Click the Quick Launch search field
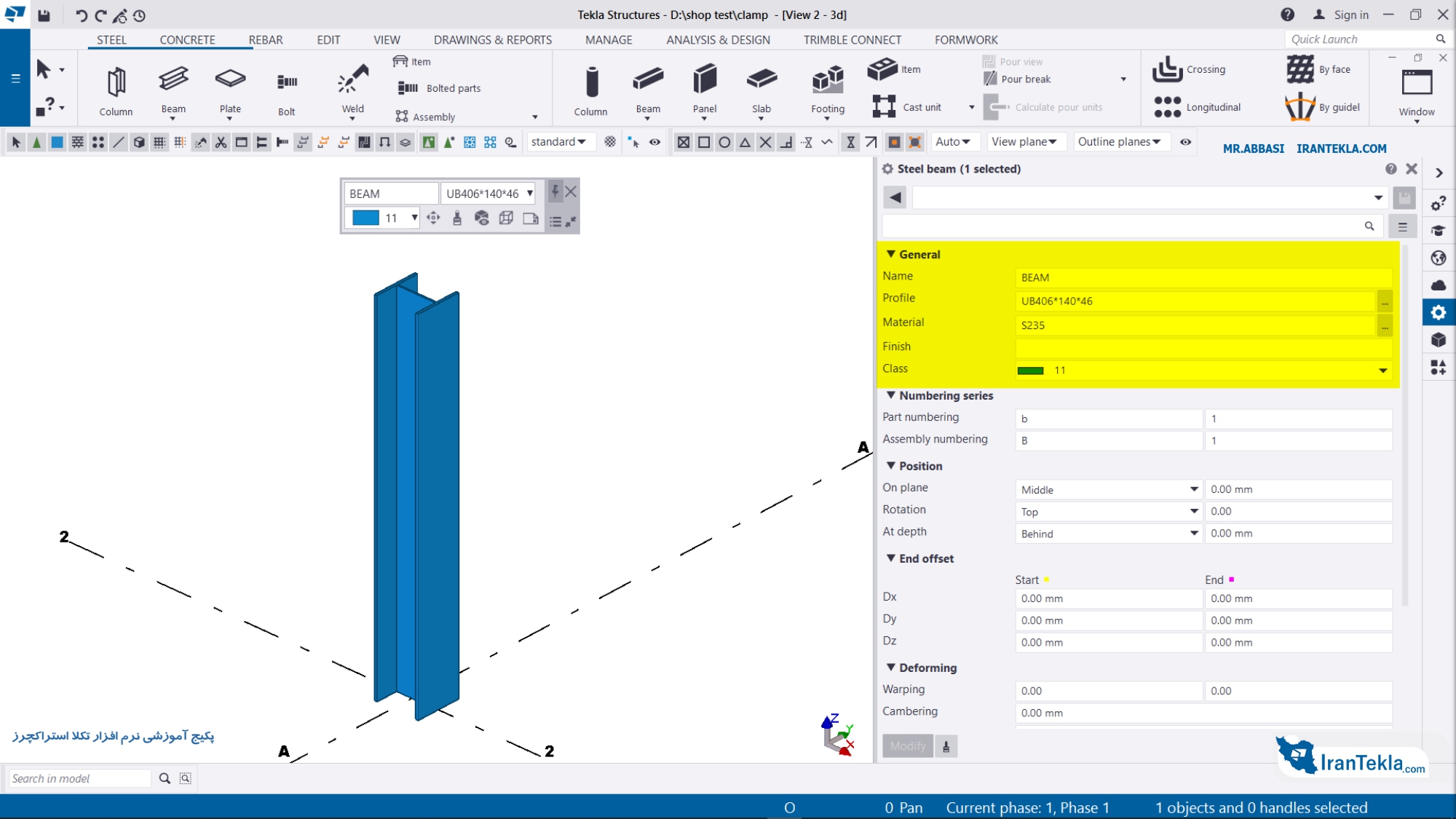The height and width of the screenshot is (819, 1456). pyautogui.click(x=1361, y=39)
